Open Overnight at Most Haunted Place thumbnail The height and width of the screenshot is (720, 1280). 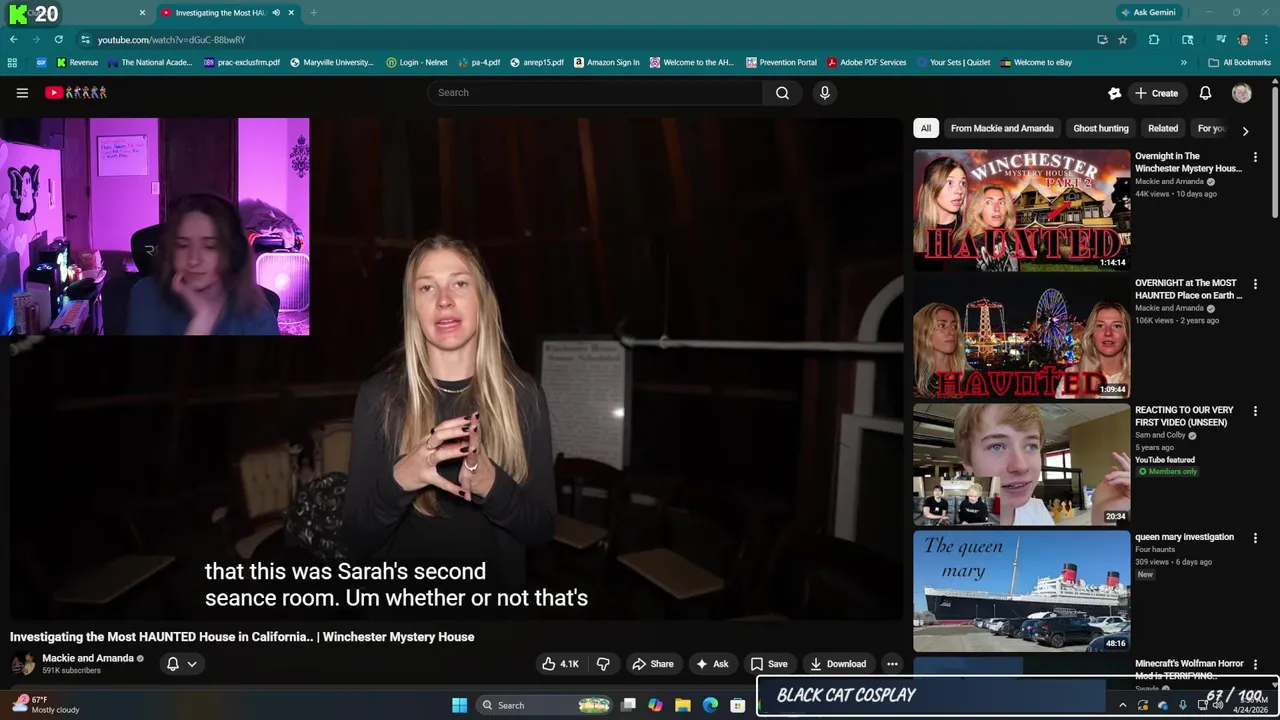1021,337
